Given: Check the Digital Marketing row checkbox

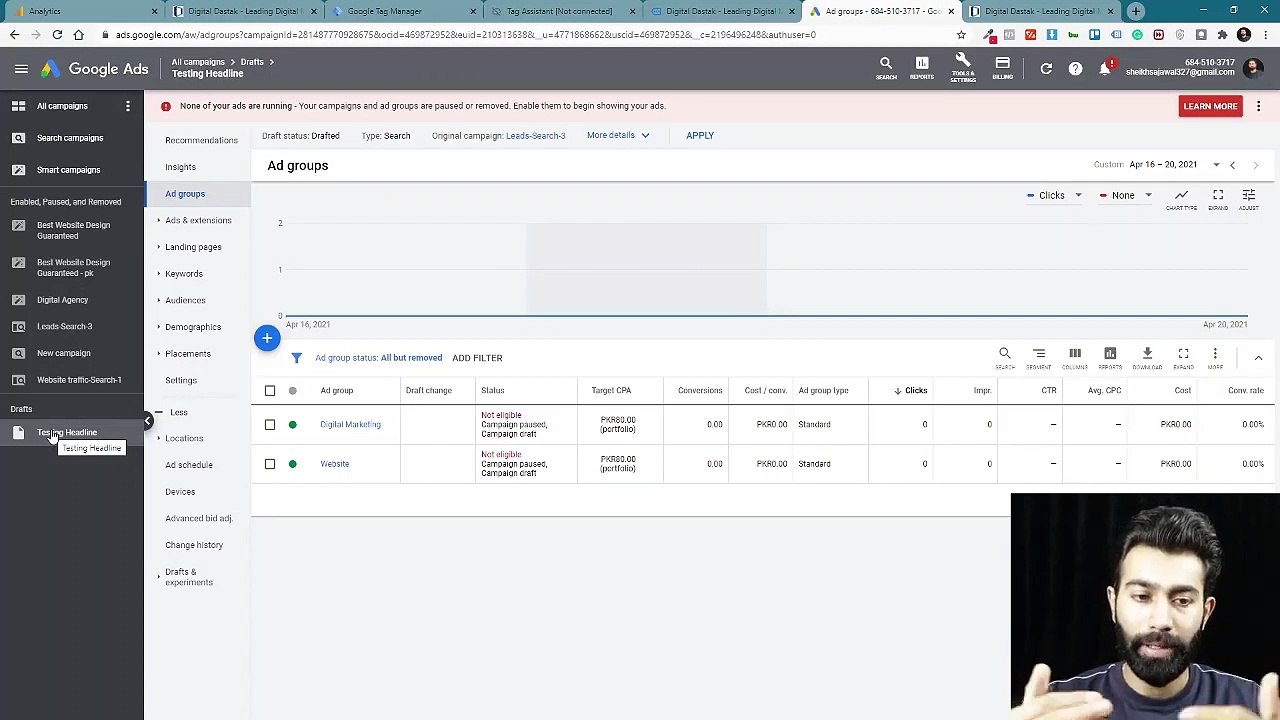Looking at the screenshot, I should [270, 425].
